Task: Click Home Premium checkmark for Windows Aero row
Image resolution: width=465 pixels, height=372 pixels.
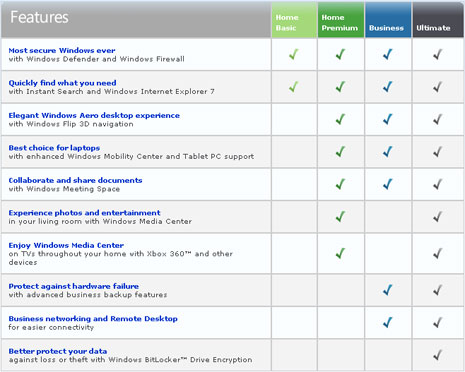Action: click(340, 119)
